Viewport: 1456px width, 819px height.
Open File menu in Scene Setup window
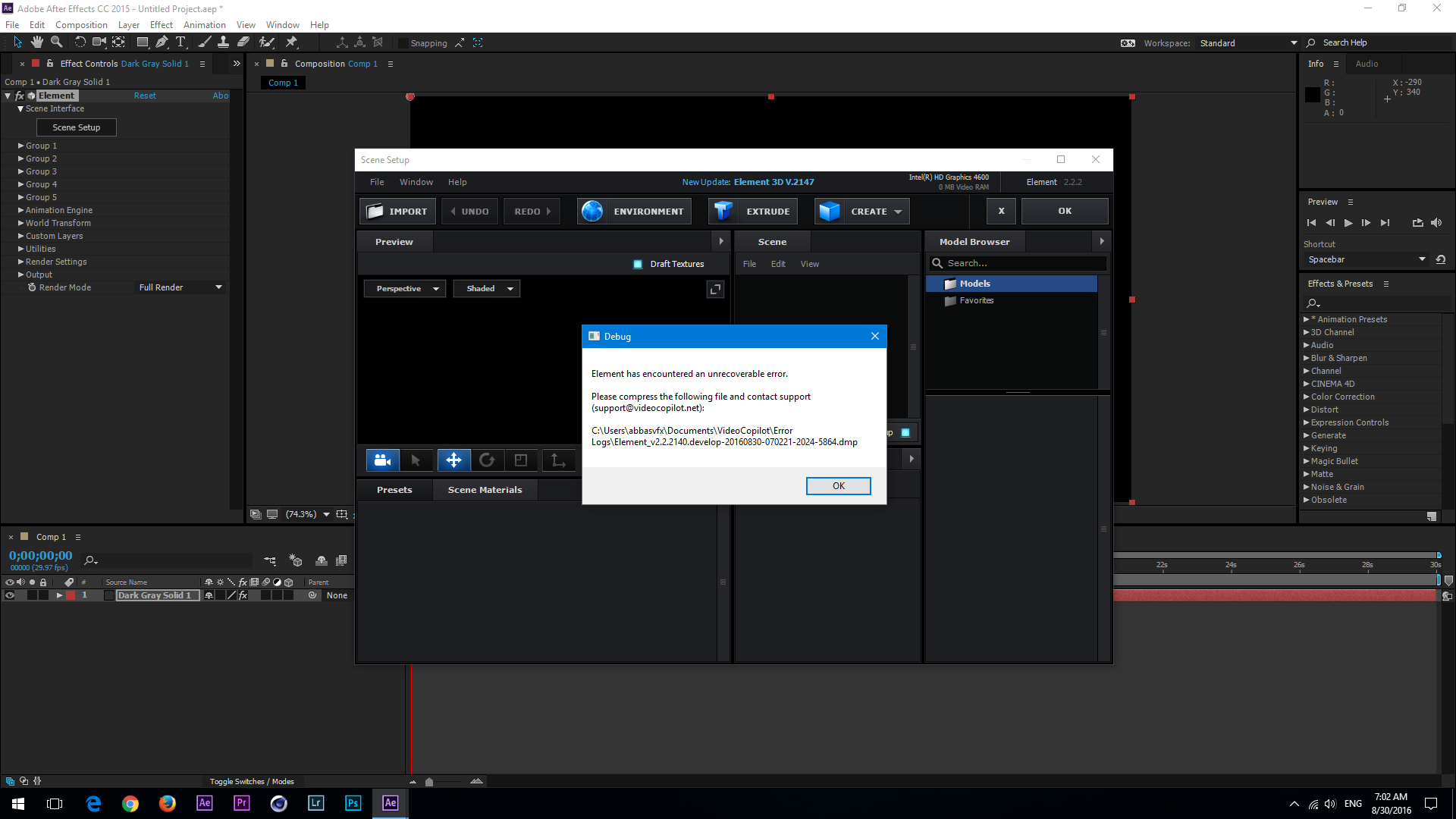coord(377,182)
